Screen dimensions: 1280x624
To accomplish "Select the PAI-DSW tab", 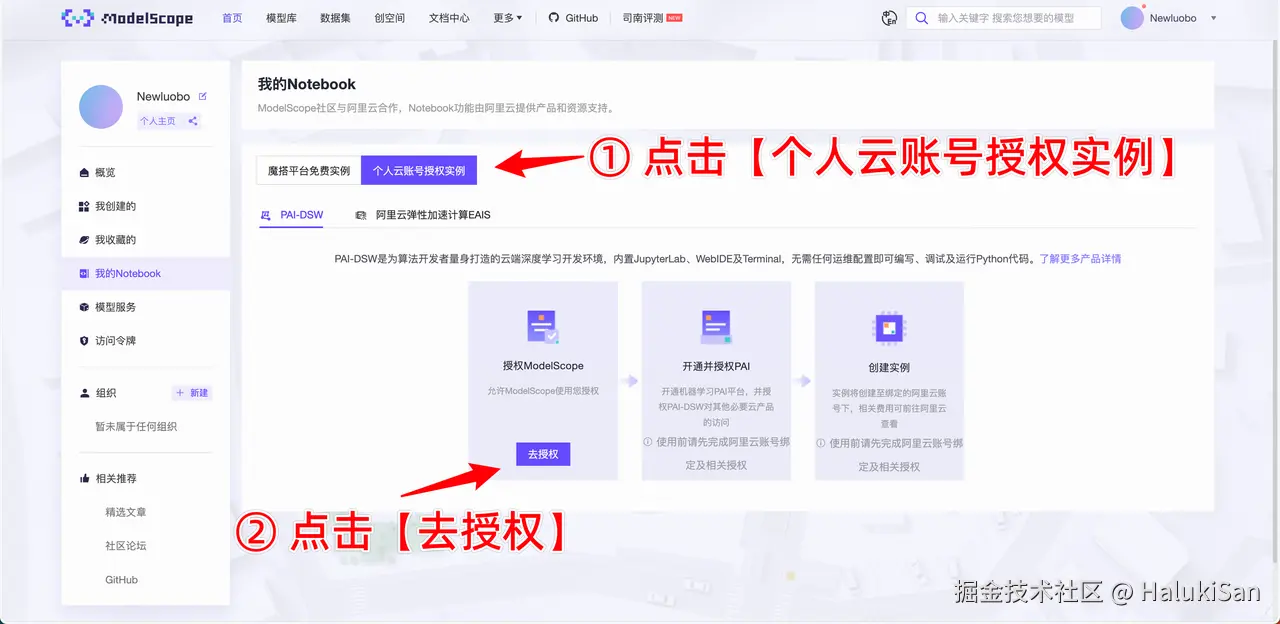I will [292, 215].
